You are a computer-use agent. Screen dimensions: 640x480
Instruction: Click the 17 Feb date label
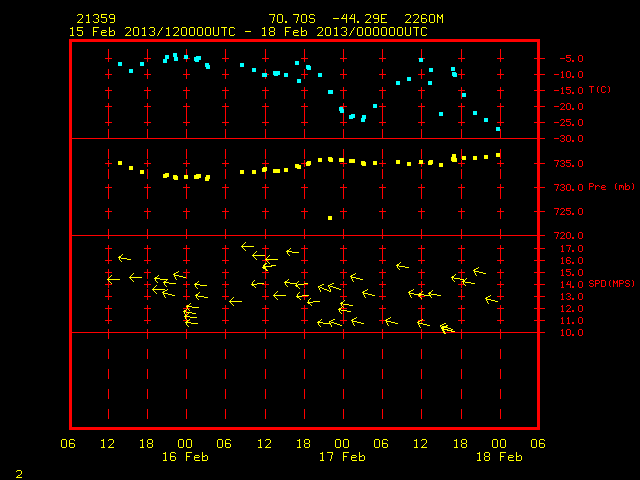tap(342, 457)
